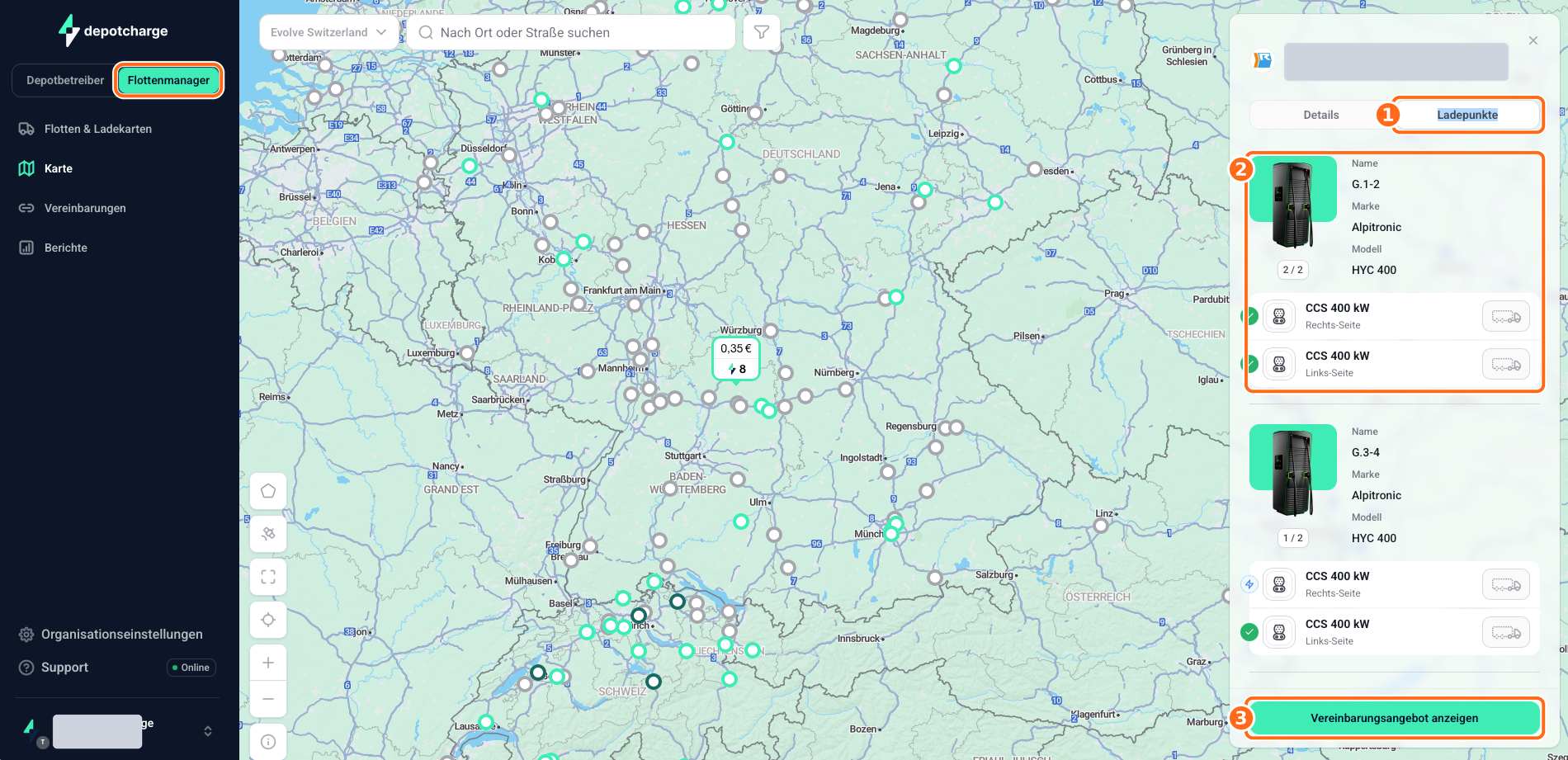Open Organisationseinstellungen settings link
1568x760 pixels.
pyautogui.click(x=121, y=634)
